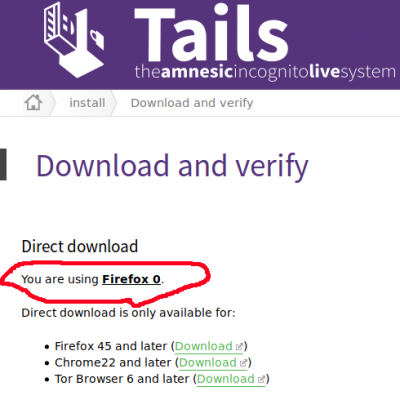
Task: Click the Direct download is only available text
Action: coord(128,313)
